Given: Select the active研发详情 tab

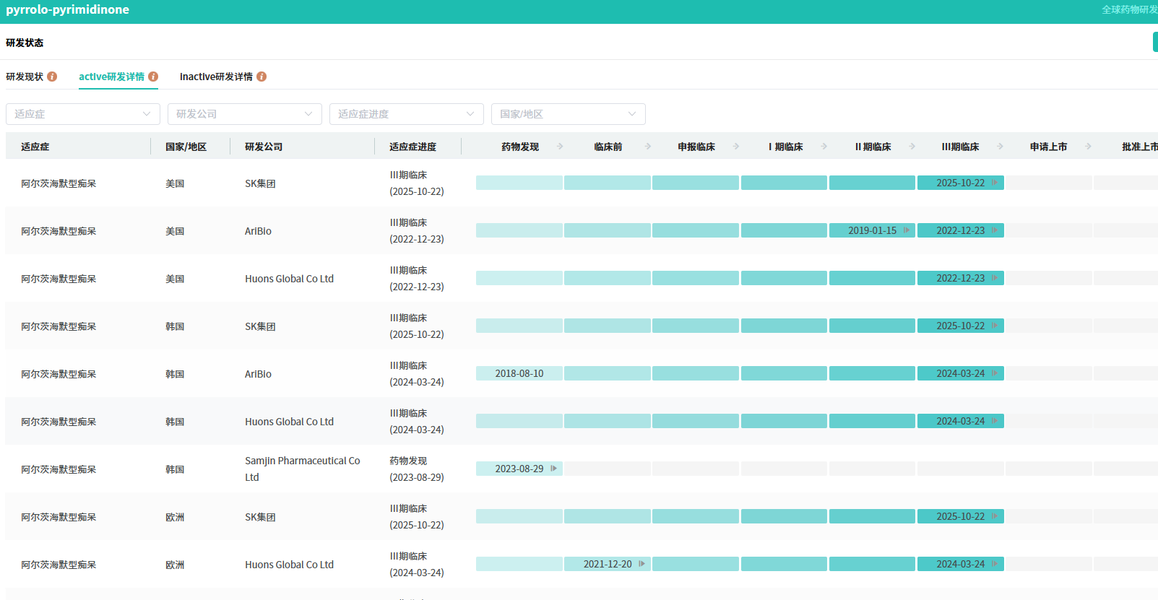Looking at the screenshot, I should coord(112,76).
